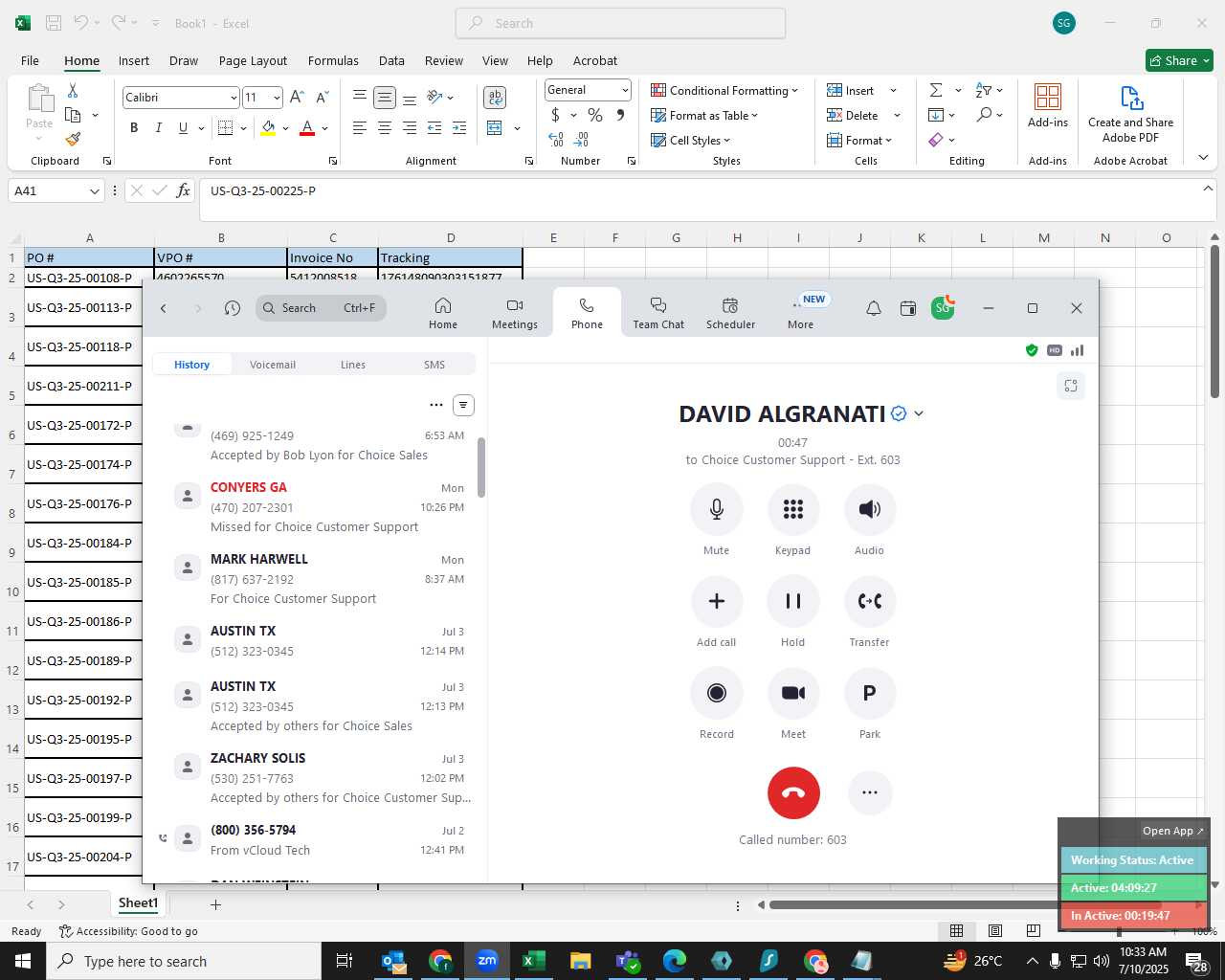Open the Audio speaker options
1225x980 pixels.
click(x=869, y=509)
